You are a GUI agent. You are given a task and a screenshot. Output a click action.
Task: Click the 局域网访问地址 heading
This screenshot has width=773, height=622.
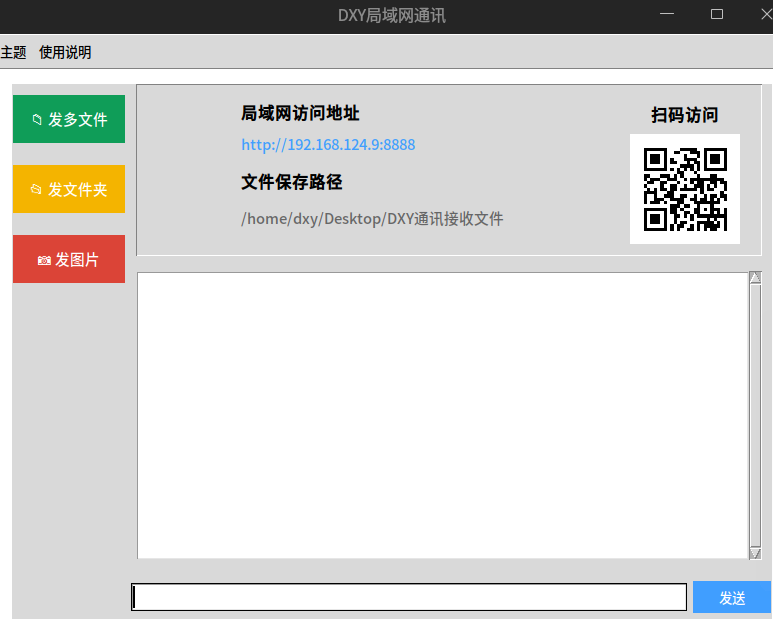(x=300, y=113)
